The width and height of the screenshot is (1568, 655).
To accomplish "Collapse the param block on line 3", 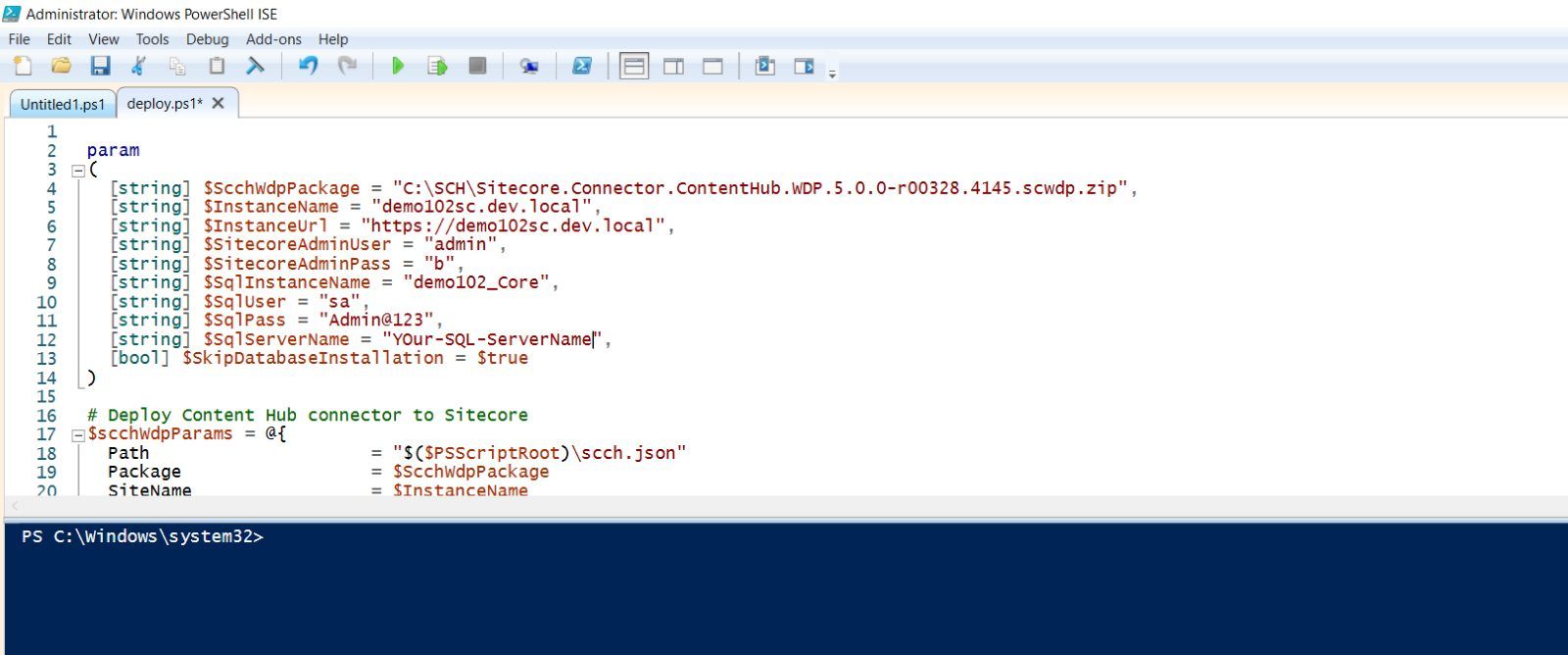I will (x=78, y=171).
